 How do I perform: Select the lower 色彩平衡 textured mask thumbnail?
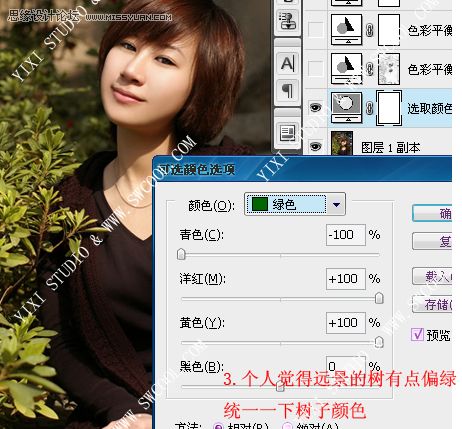click(x=389, y=69)
